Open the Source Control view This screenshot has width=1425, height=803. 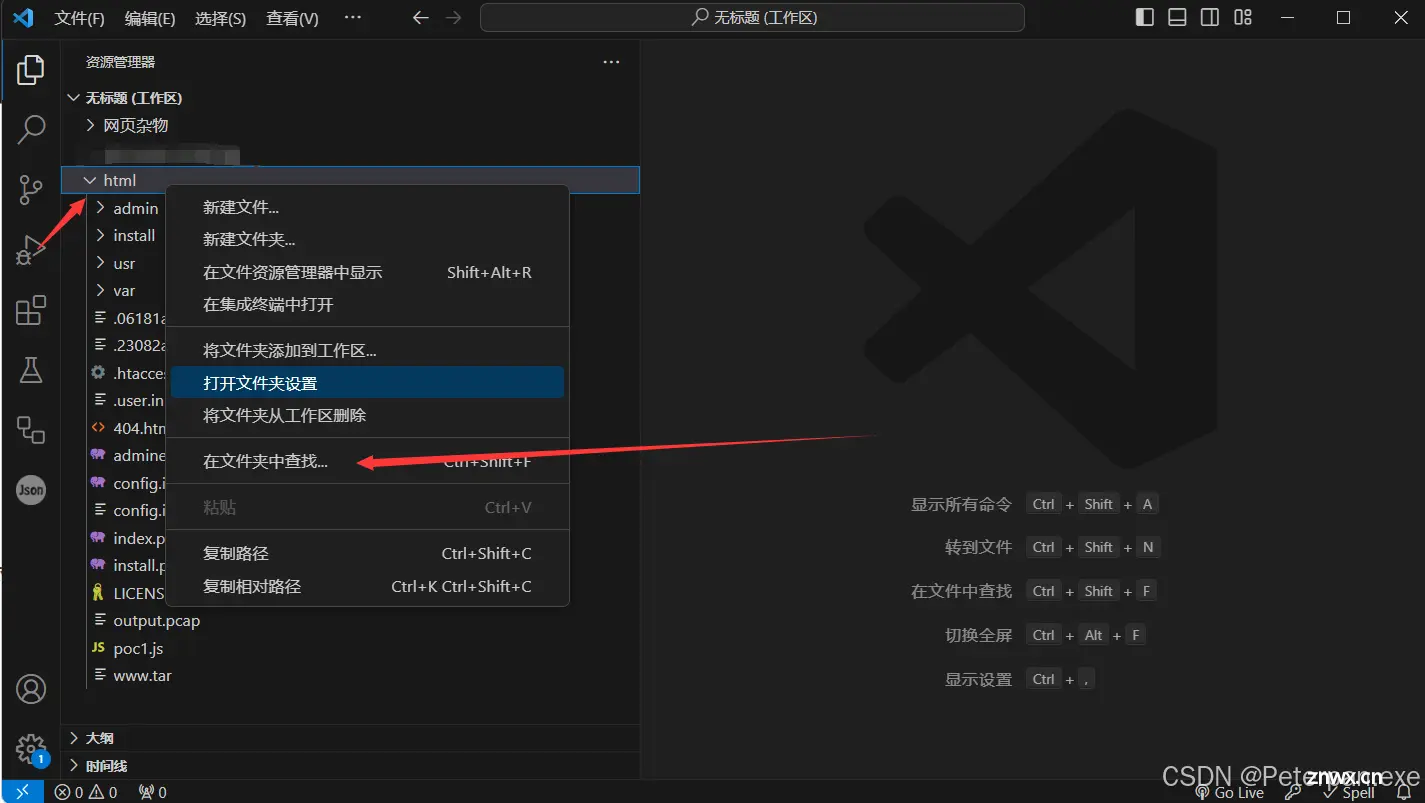[31, 189]
